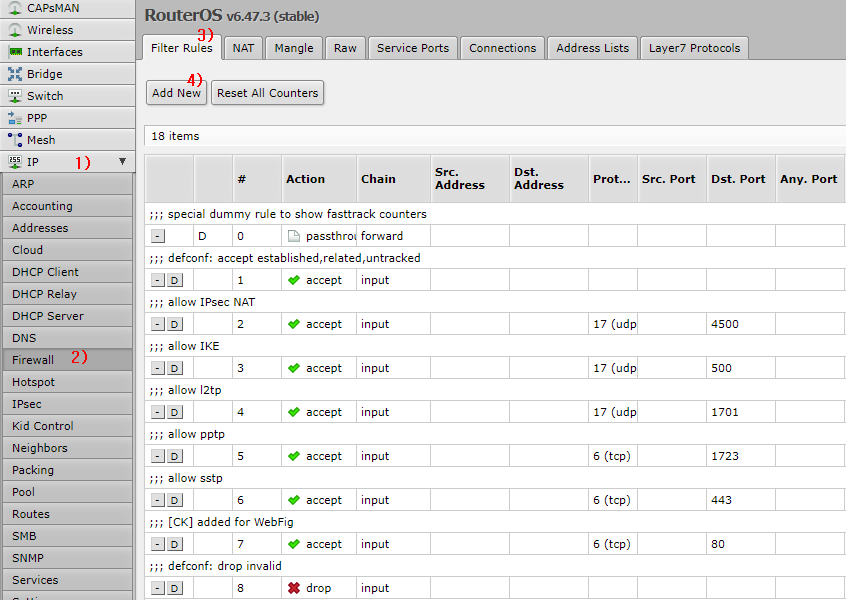The width and height of the screenshot is (846, 600).
Task: Click the green accept checkmark on rule 2
Action: pyautogui.click(x=294, y=324)
